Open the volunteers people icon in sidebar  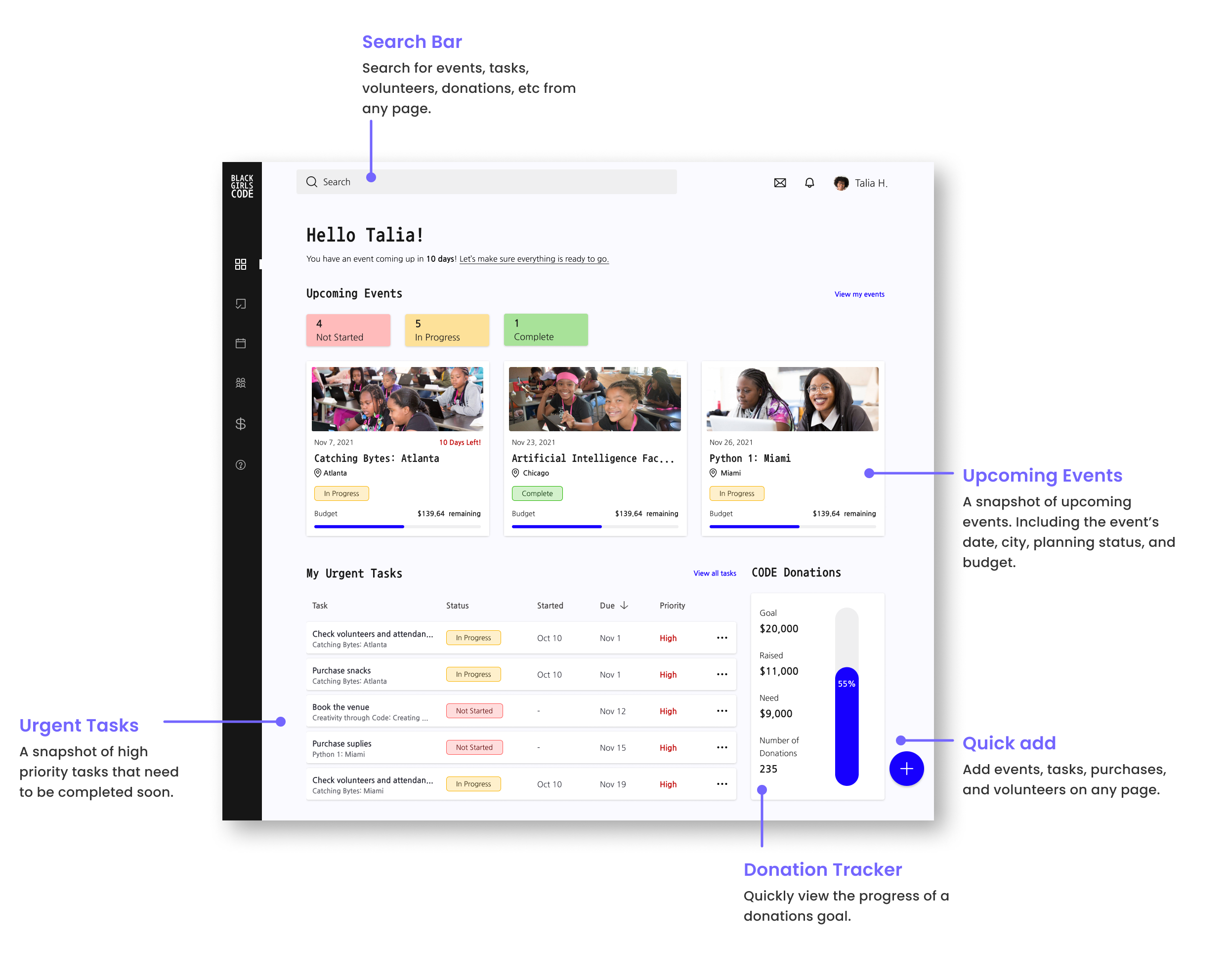(240, 383)
